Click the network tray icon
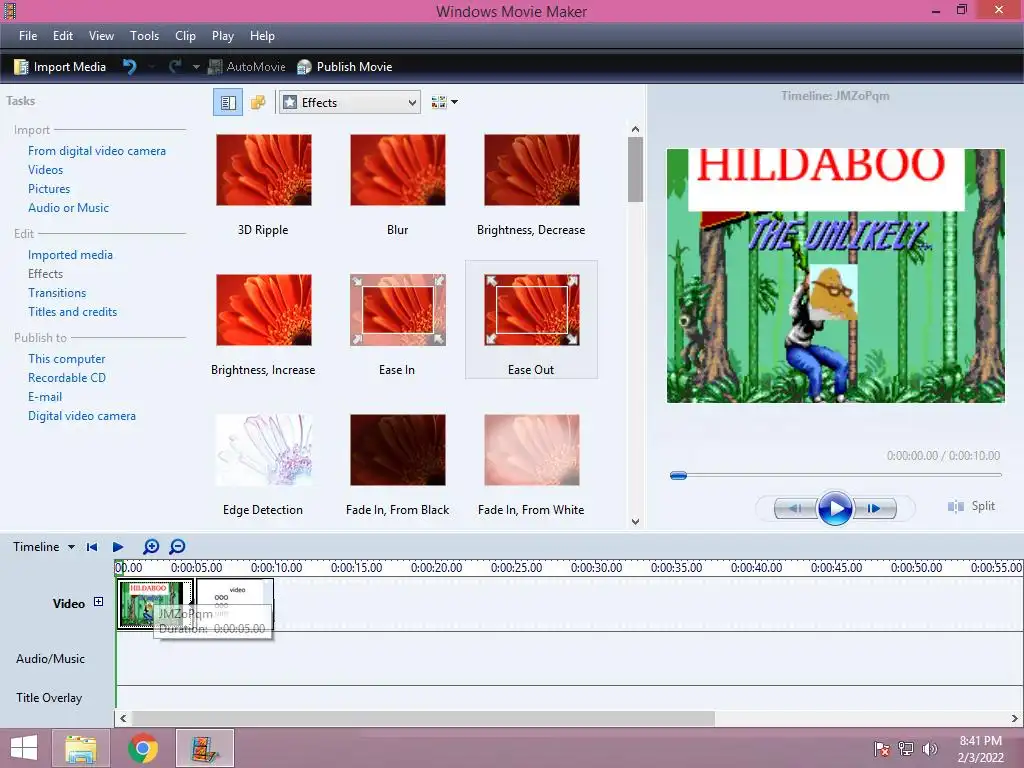The image size is (1024, 768). click(906, 748)
